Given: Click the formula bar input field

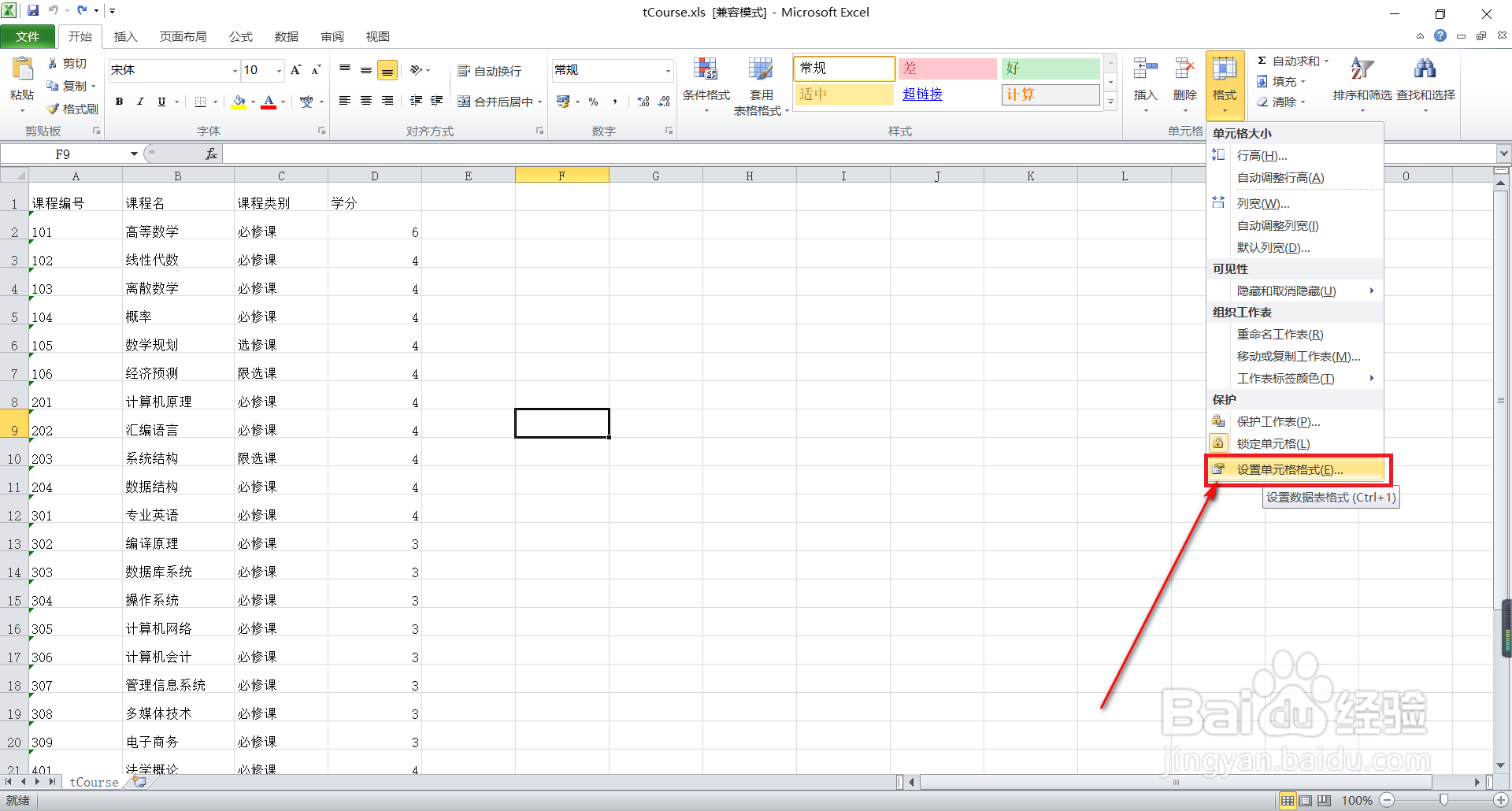Looking at the screenshot, I should (x=713, y=154).
